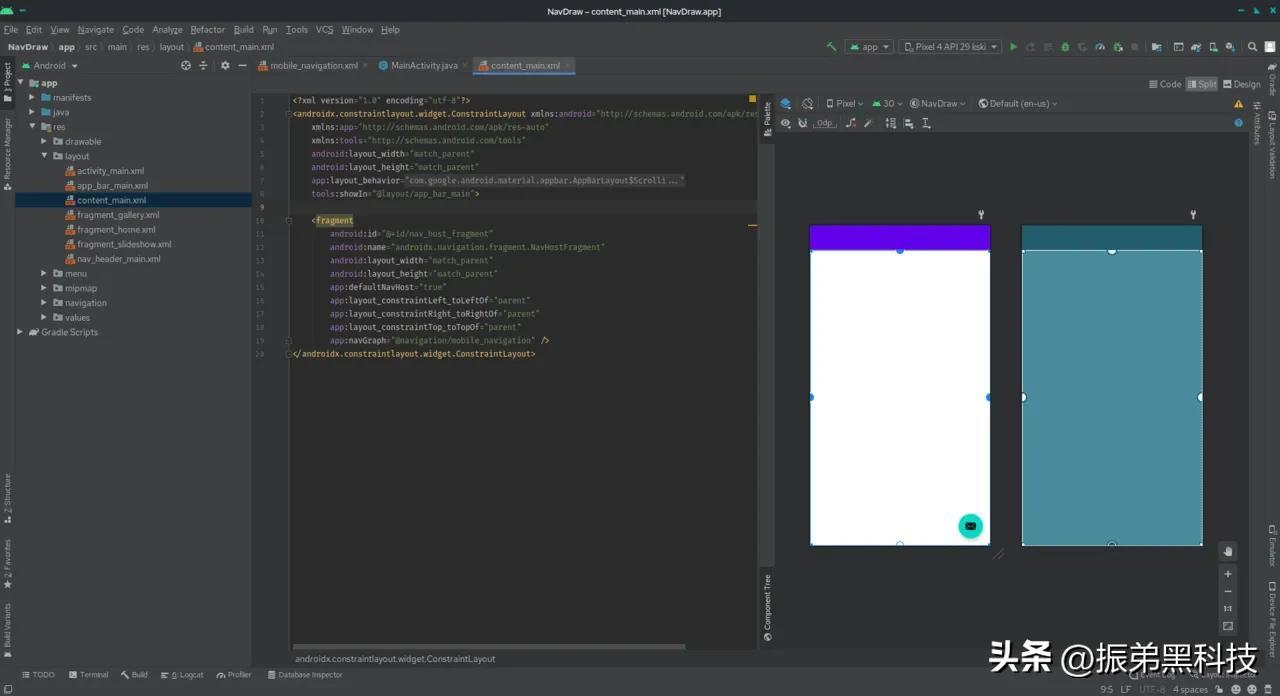
Task: Close the content_main.xml tab
Action: coord(568,65)
